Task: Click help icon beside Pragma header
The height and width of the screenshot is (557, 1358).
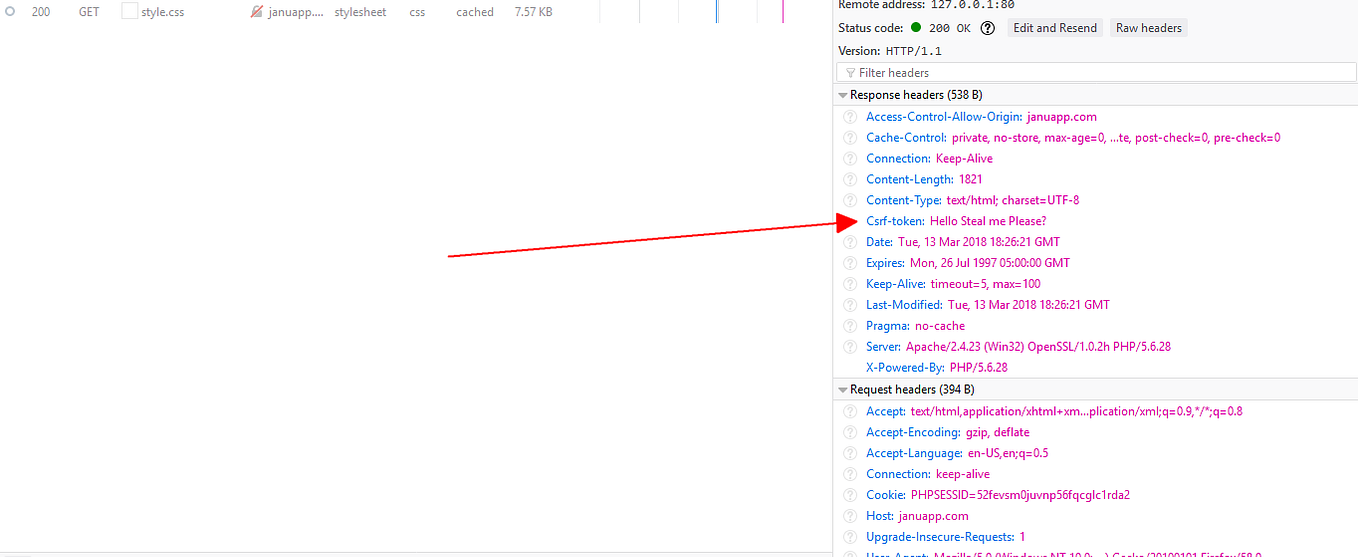Action: coord(850,326)
